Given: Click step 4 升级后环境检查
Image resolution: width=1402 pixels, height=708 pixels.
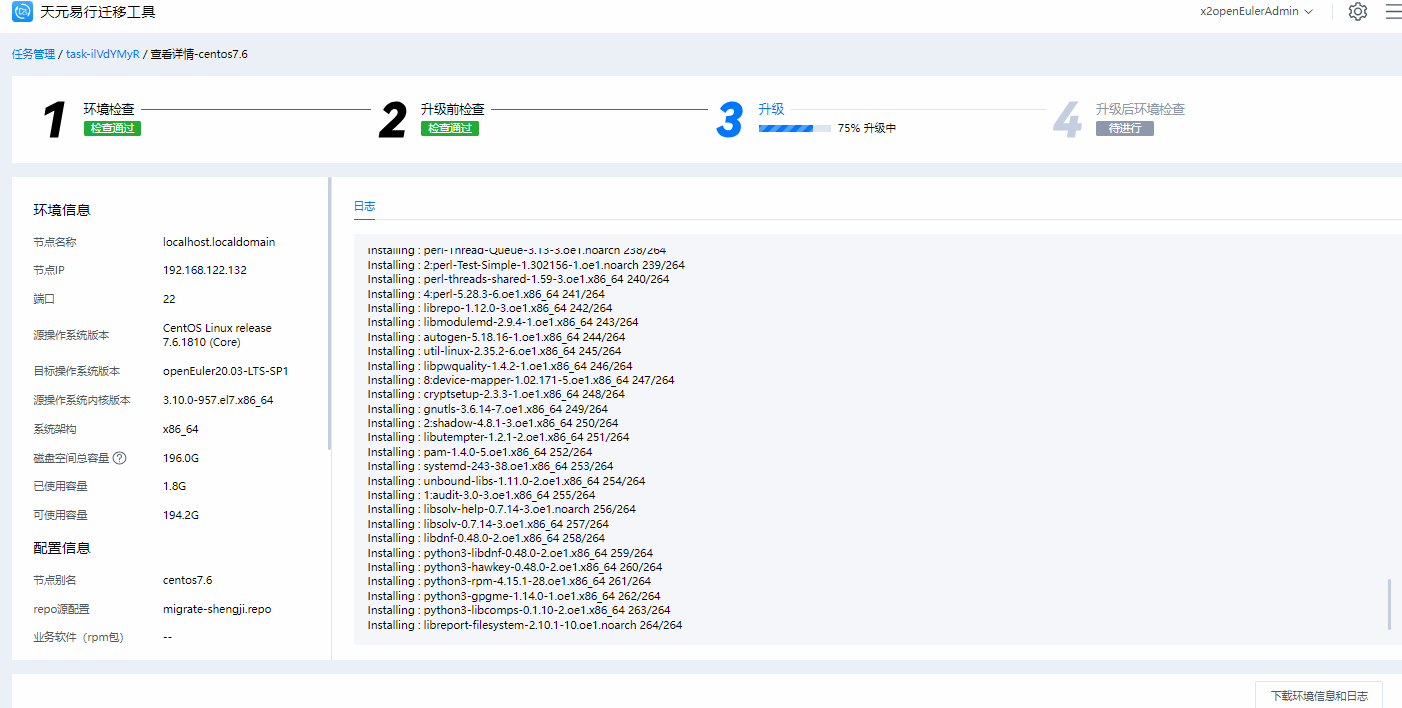Looking at the screenshot, I should tap(1140, 109).
